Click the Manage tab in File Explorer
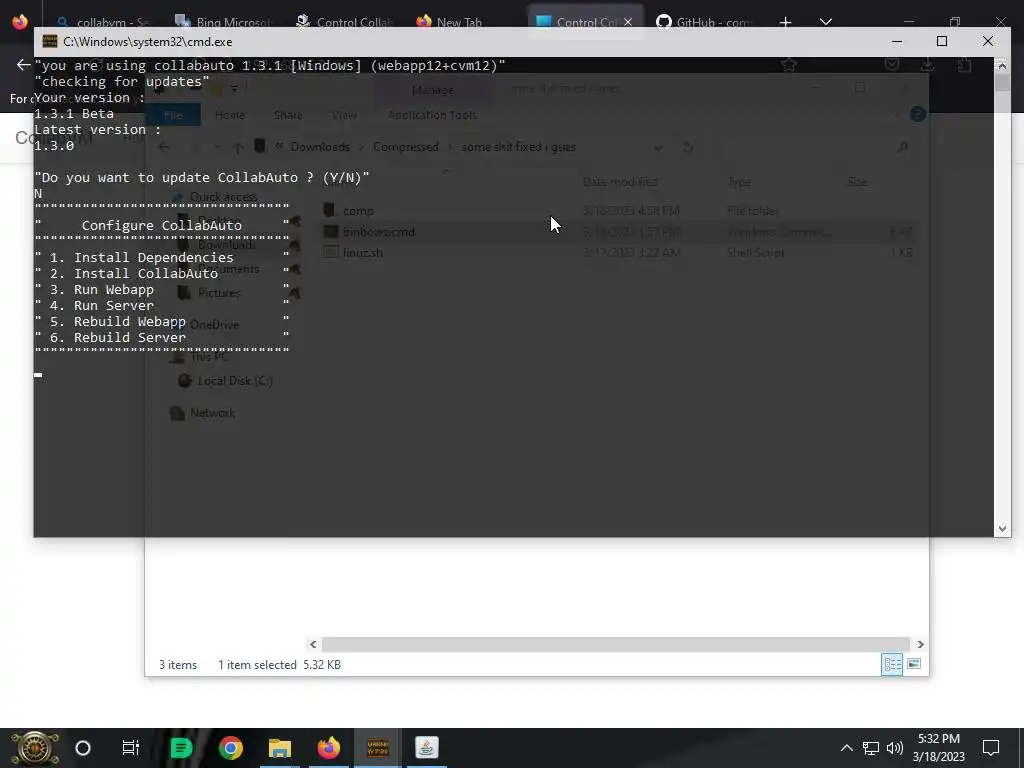 click(x=432, y=90)
